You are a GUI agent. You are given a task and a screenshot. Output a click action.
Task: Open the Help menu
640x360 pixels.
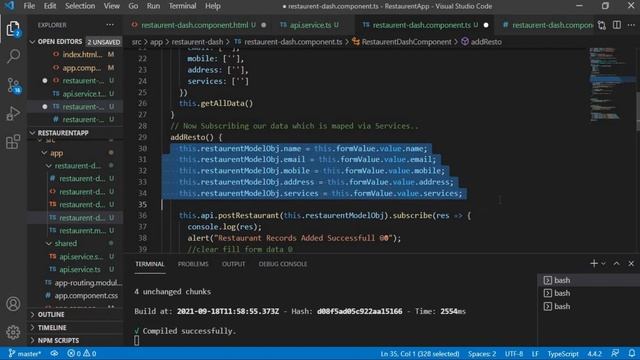pyautogui.click(x=213, y=6)
